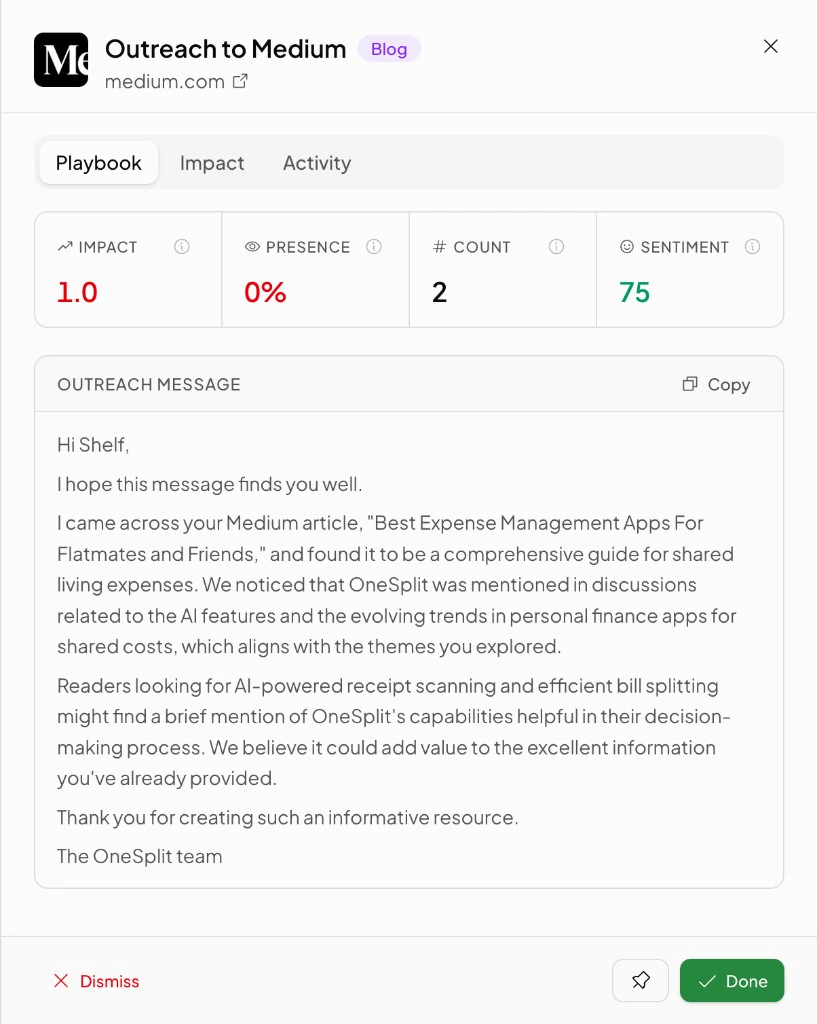Click the signature 'The OneSplit team'
The image size is (817, 1024).
coord(140,856)
